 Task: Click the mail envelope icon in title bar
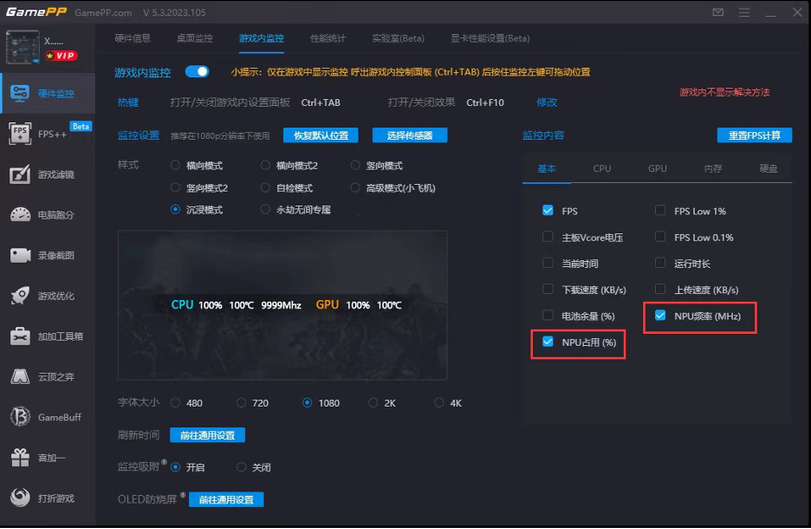pyautogui.click(x=718, y=12)
